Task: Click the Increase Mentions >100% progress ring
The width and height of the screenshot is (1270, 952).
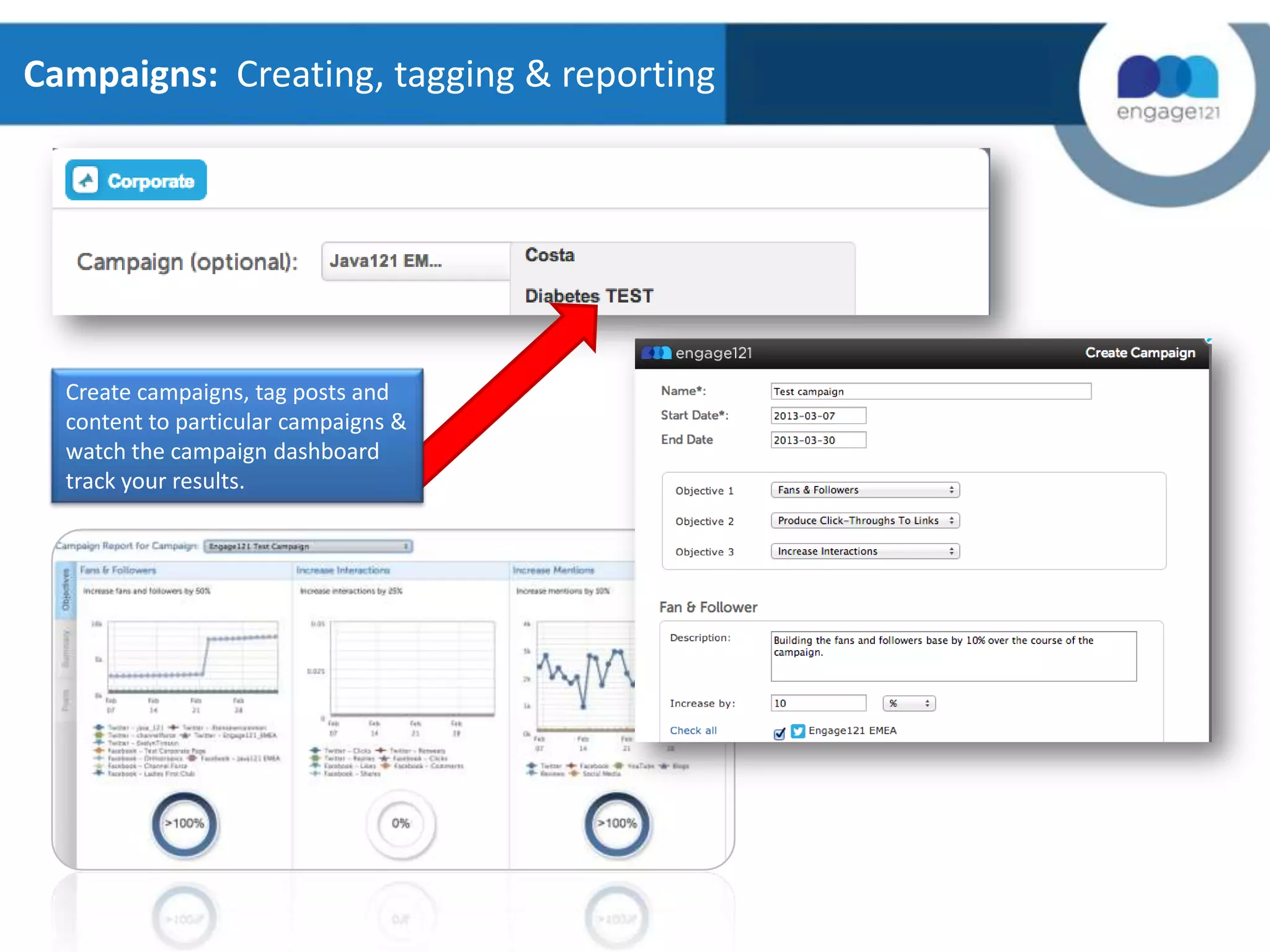Action: coord(617,824)
